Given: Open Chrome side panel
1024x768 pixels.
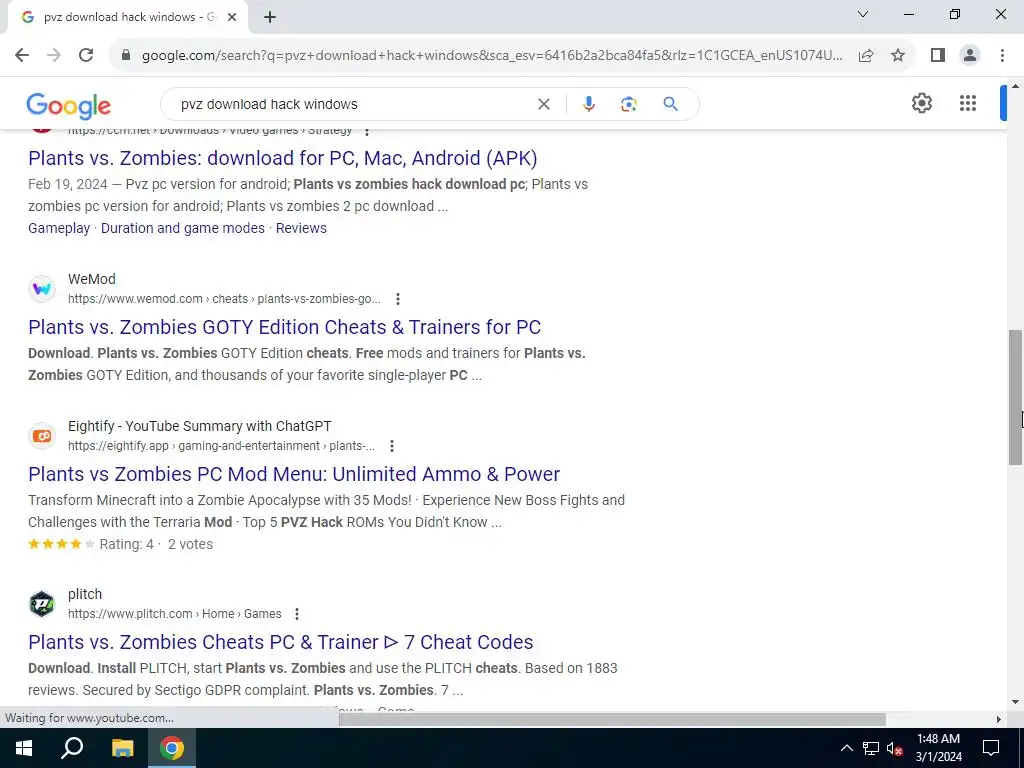Looking at the screenshot, I should click(938, 56).
